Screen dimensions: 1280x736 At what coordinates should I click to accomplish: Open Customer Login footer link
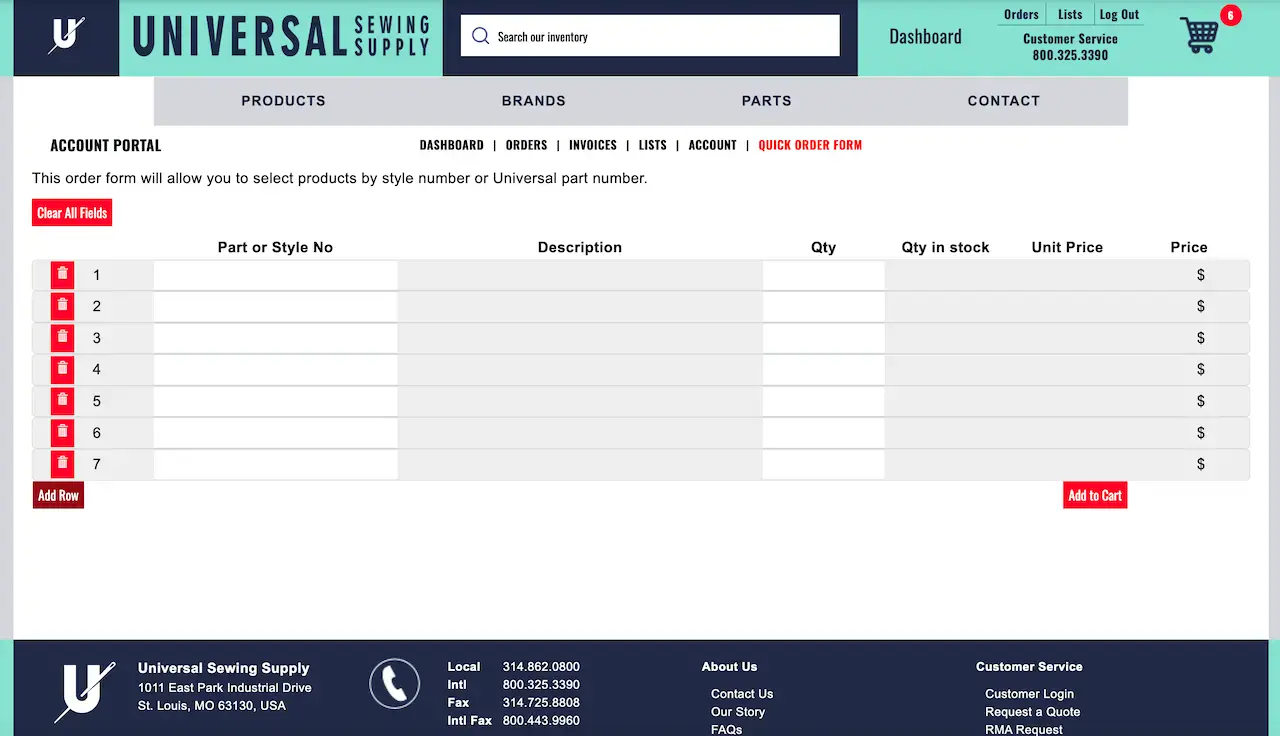[x=1029, y=694]
